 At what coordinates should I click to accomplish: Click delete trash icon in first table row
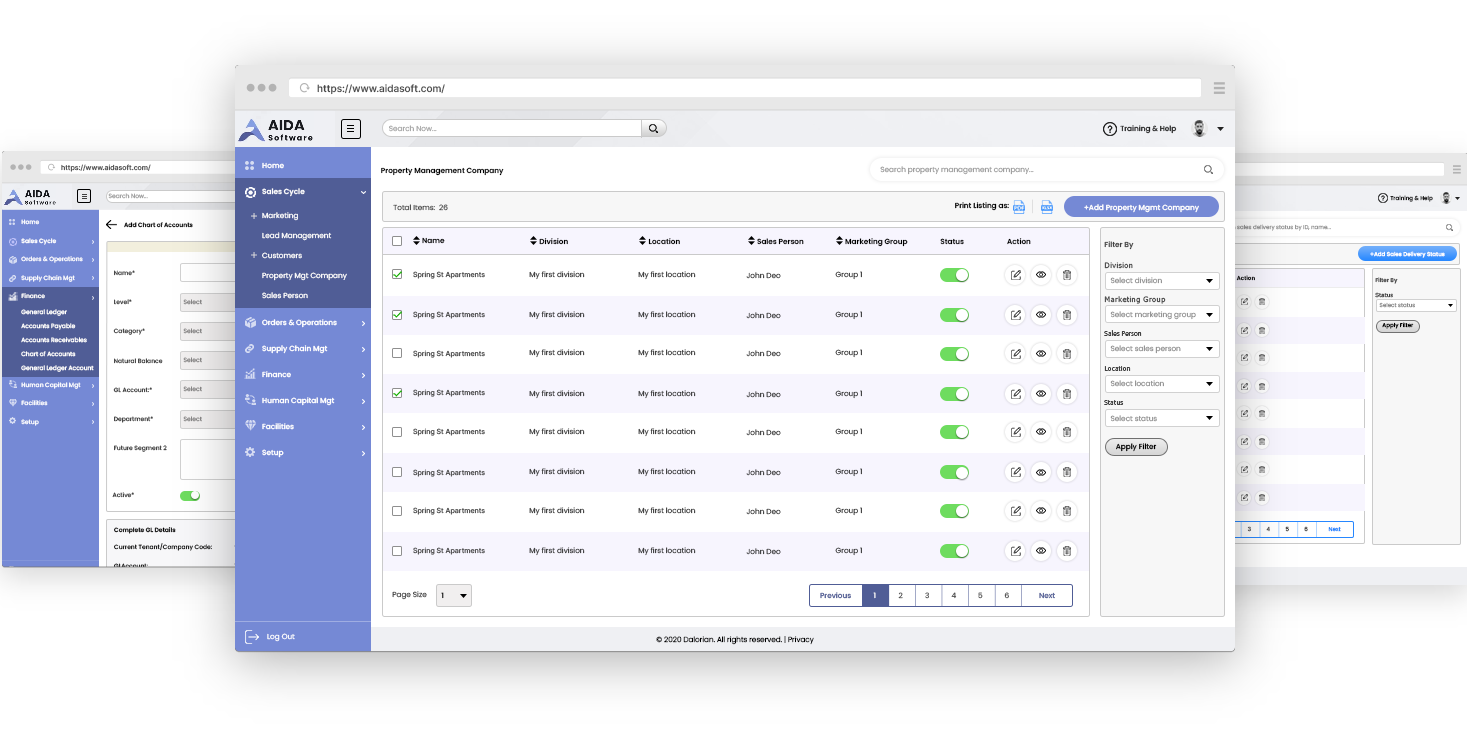(1067, 275)
